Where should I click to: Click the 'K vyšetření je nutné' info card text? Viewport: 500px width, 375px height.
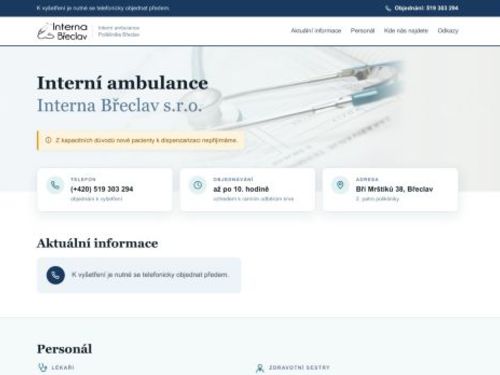[150, 275]
